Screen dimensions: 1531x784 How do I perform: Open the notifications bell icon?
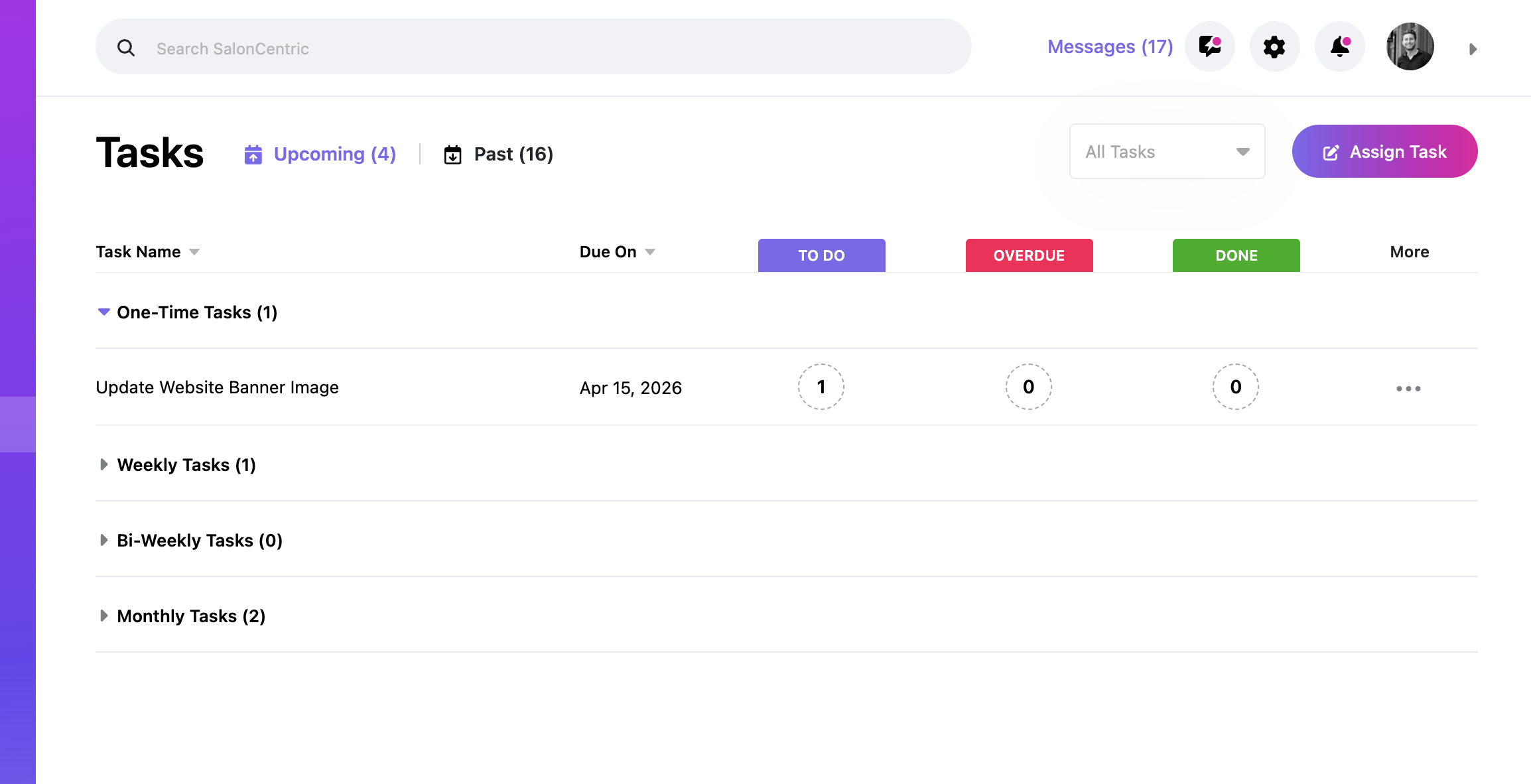tap(1340, 46)
